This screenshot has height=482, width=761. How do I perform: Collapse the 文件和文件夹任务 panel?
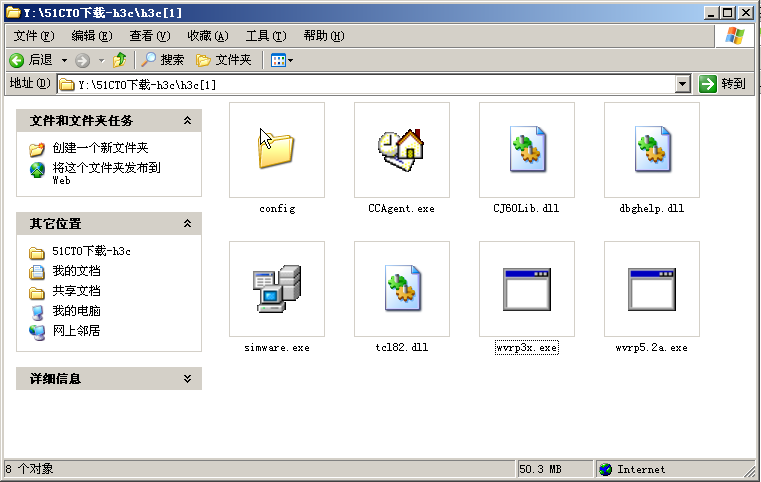187,120
